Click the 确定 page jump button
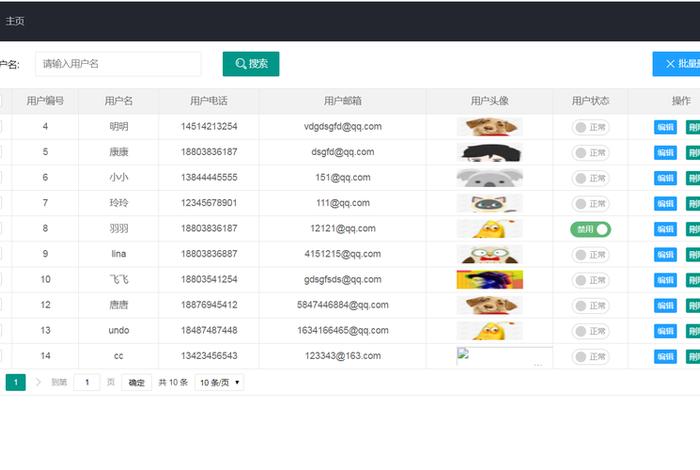This screenshot has width=700, height=470. (x=137, y=383)
